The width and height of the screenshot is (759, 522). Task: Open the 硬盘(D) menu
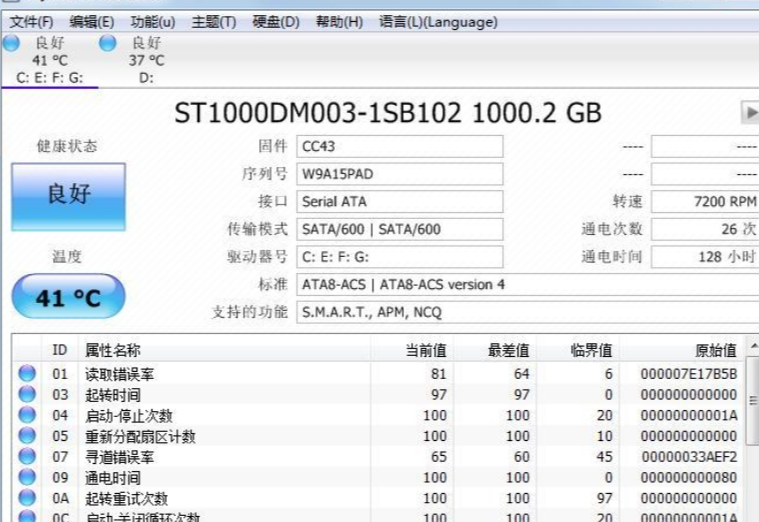point(276,22)
